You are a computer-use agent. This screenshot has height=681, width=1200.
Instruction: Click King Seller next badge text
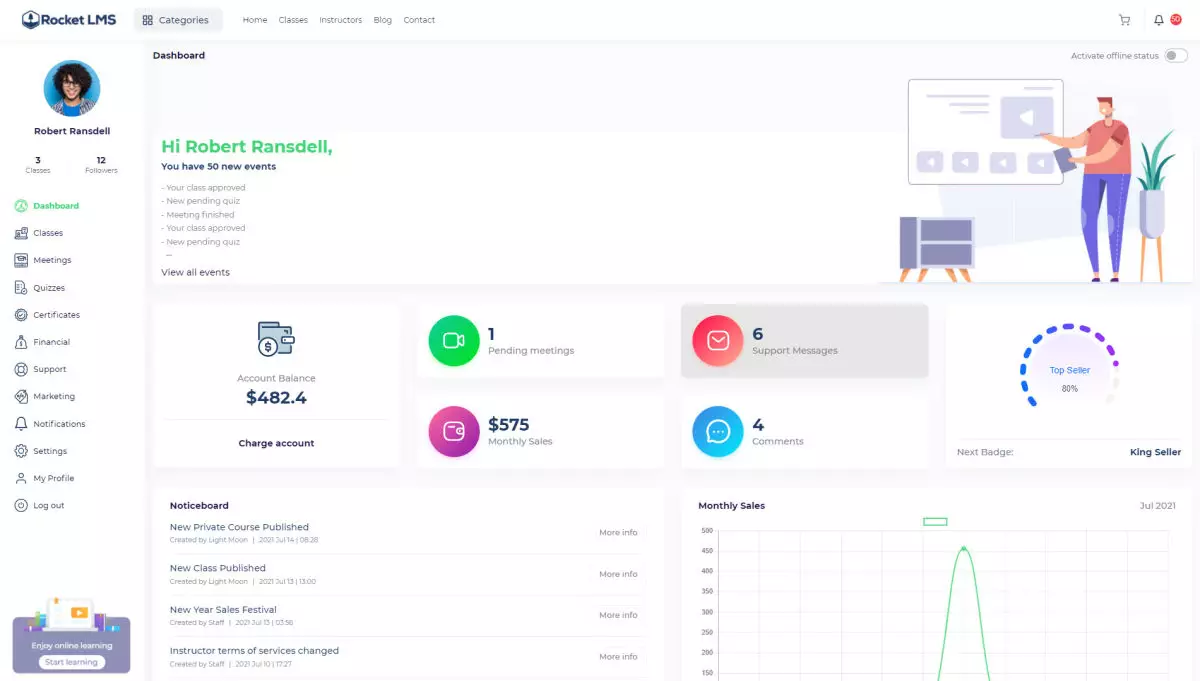(1155, 452)
